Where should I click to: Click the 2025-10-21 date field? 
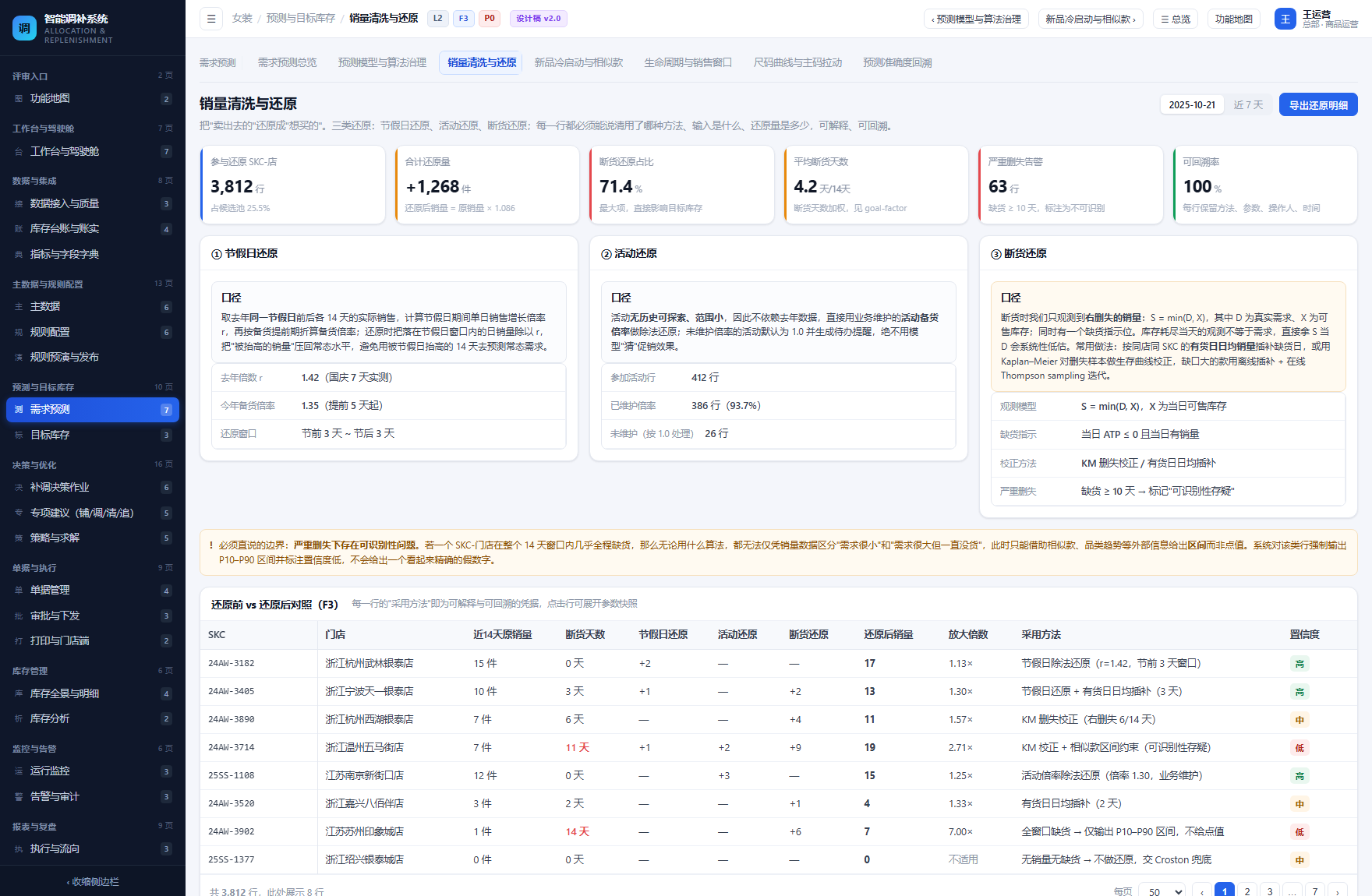tap(1192, 105)
